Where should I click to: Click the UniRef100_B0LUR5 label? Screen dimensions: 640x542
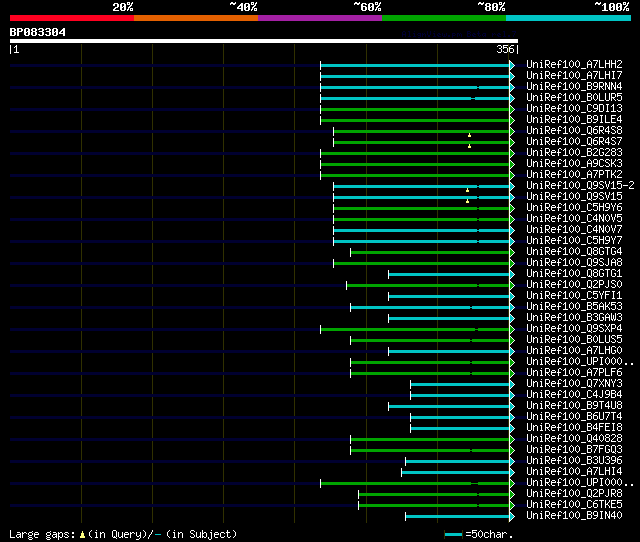tap(574, 98)
